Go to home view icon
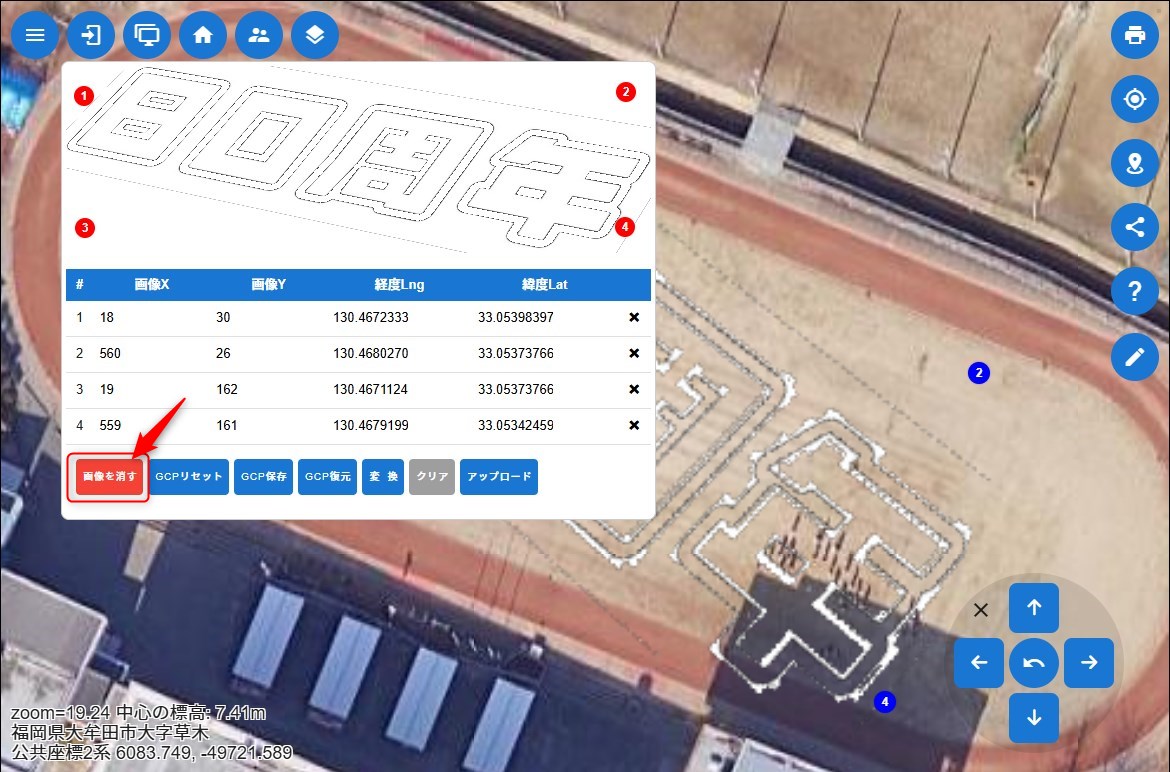Image resolution: width=1170 pixels, height=772 pixels. (203, 35)
